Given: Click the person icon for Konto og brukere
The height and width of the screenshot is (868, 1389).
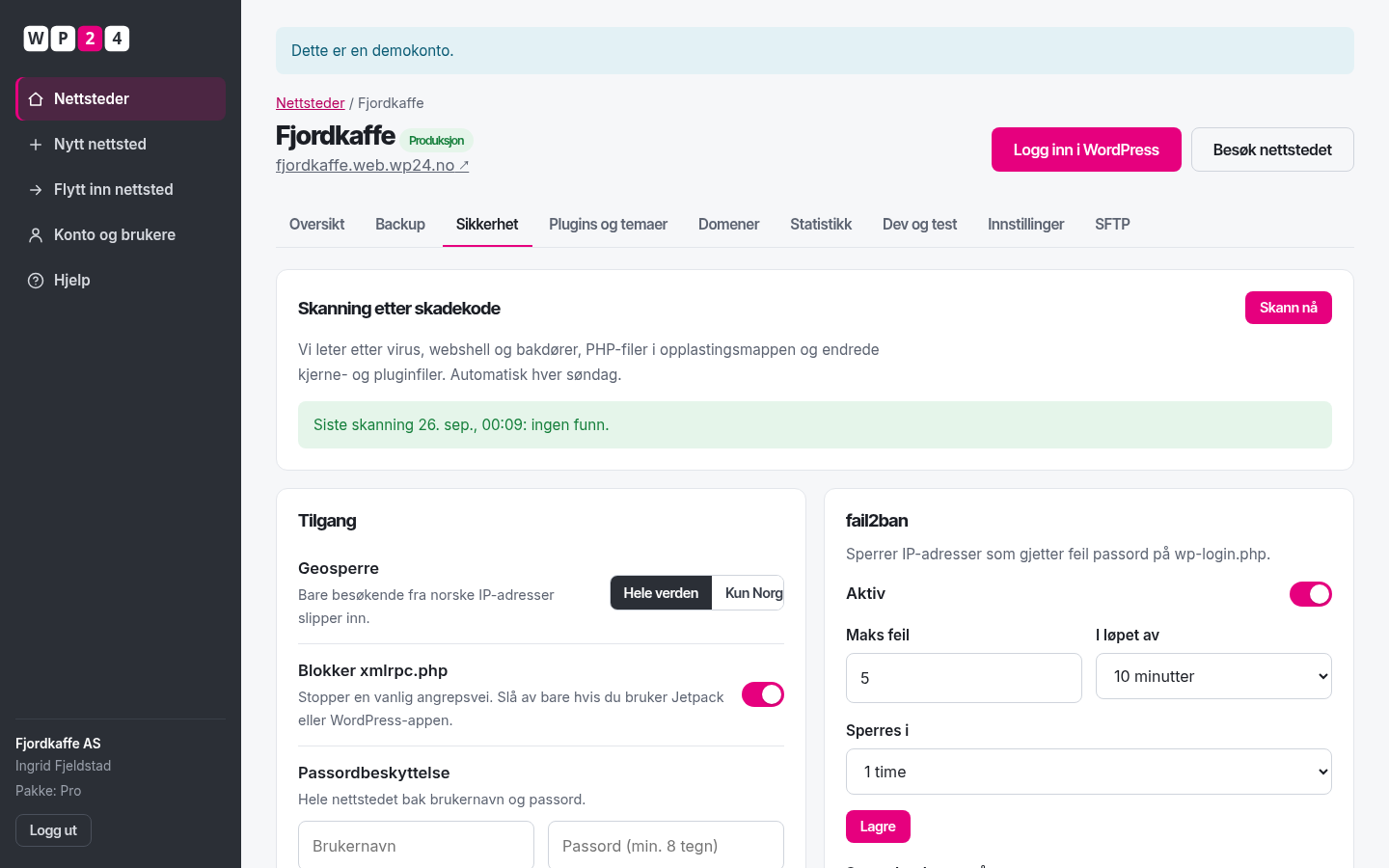Looking at the screenshot, I should pos(36,235).
